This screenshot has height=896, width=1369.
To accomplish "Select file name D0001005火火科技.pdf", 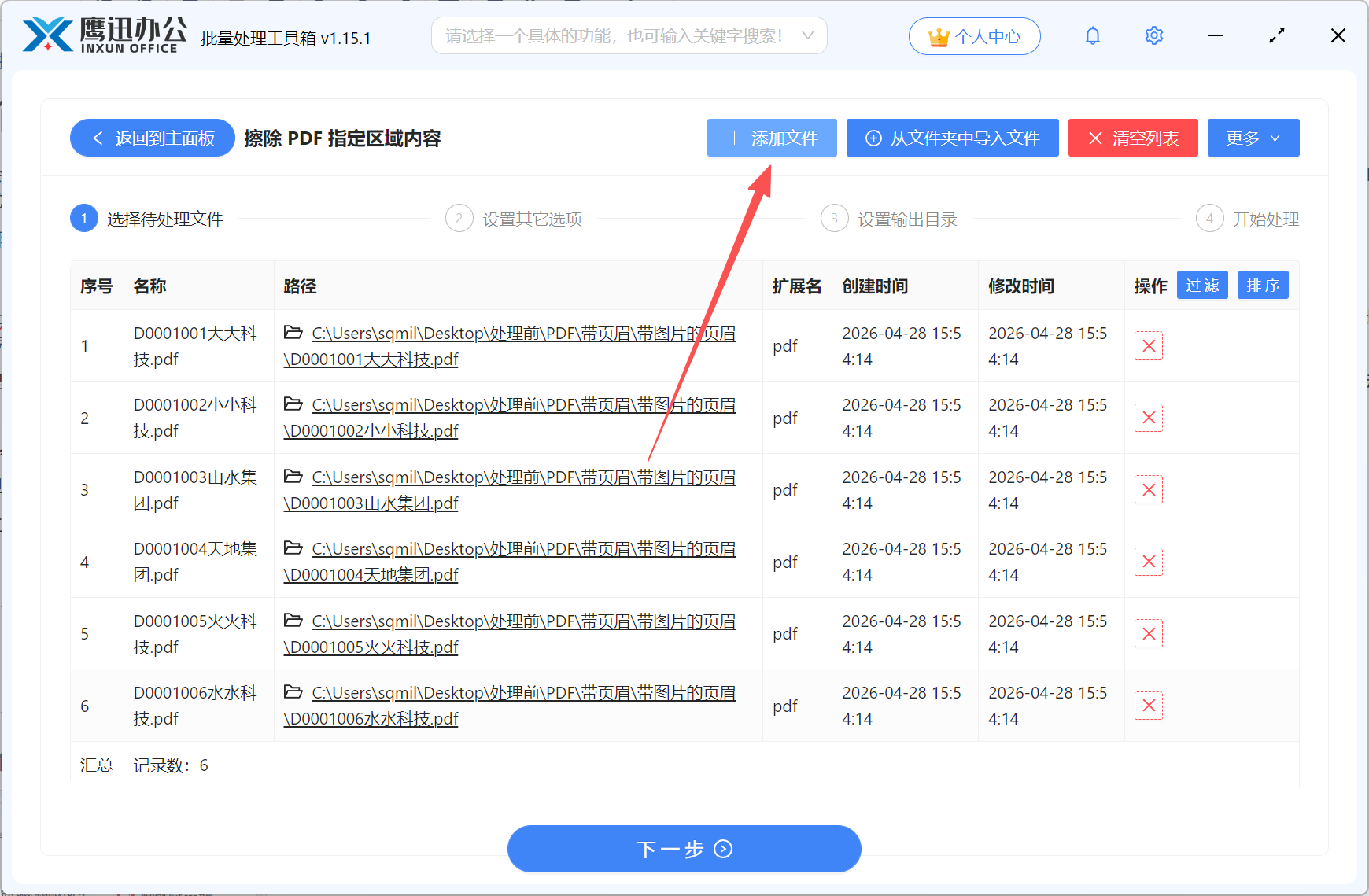I will pyautogui.click(x=195, y=634).
